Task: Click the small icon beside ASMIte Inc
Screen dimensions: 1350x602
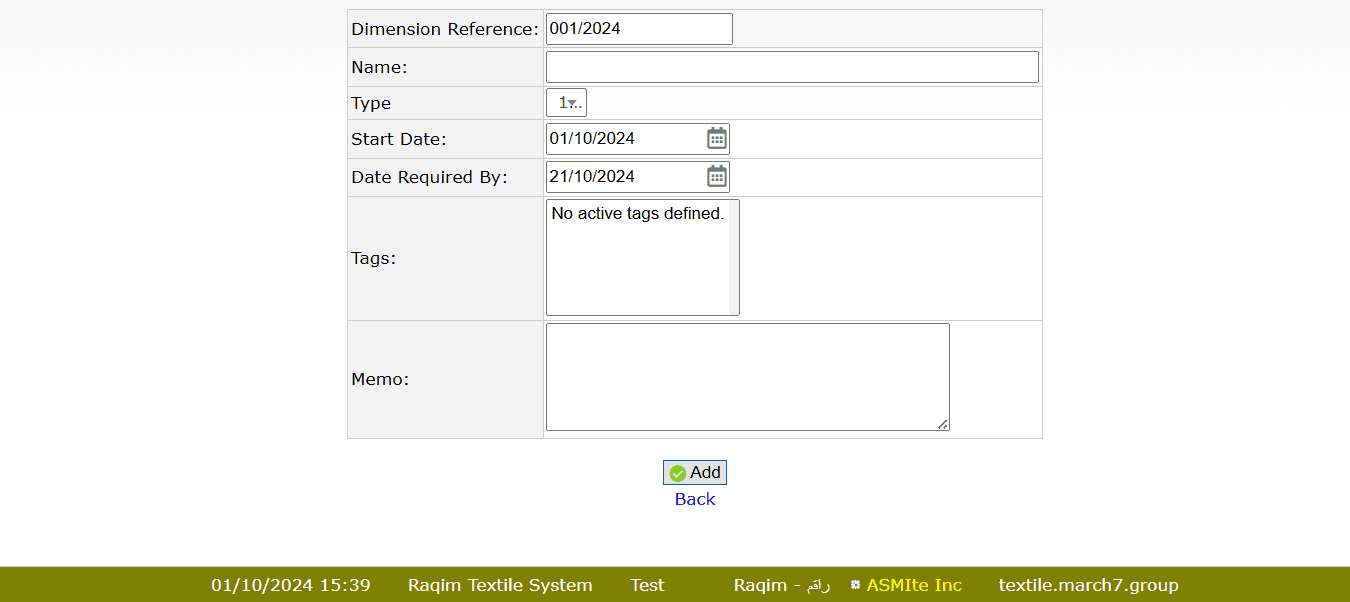Action: (x=855, y=585)
